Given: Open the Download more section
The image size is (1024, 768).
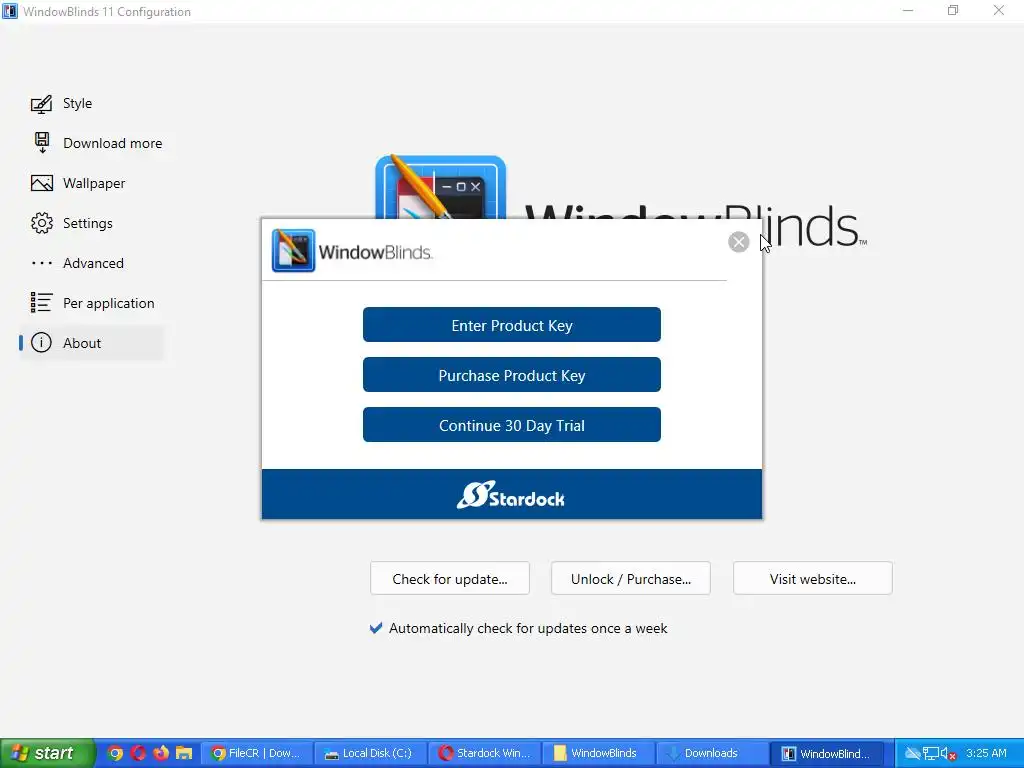Looking at the screenshot, I should click(97, 143).
